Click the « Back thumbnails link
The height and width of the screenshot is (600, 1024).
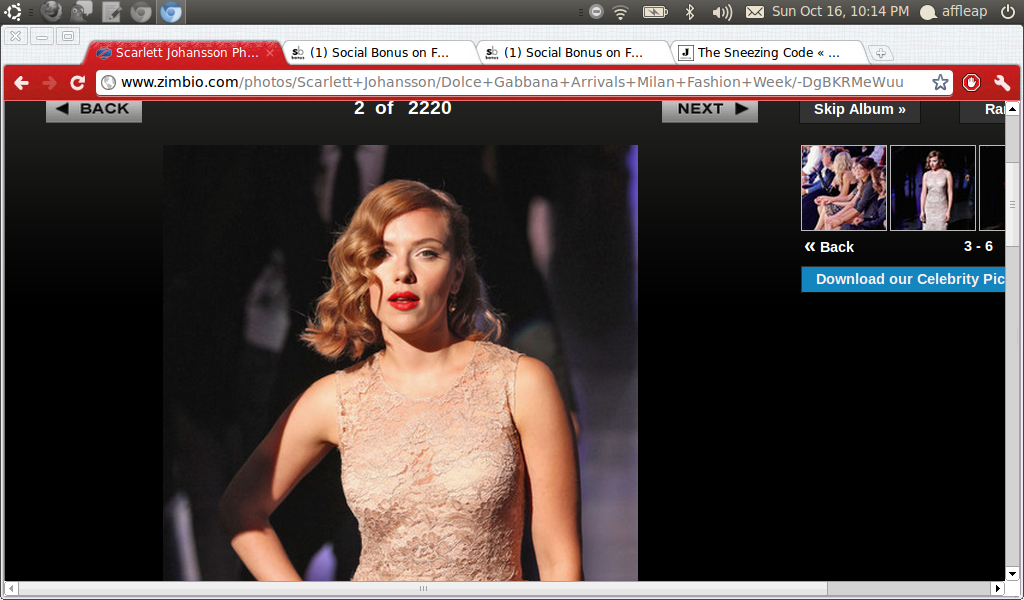point(829,247)
